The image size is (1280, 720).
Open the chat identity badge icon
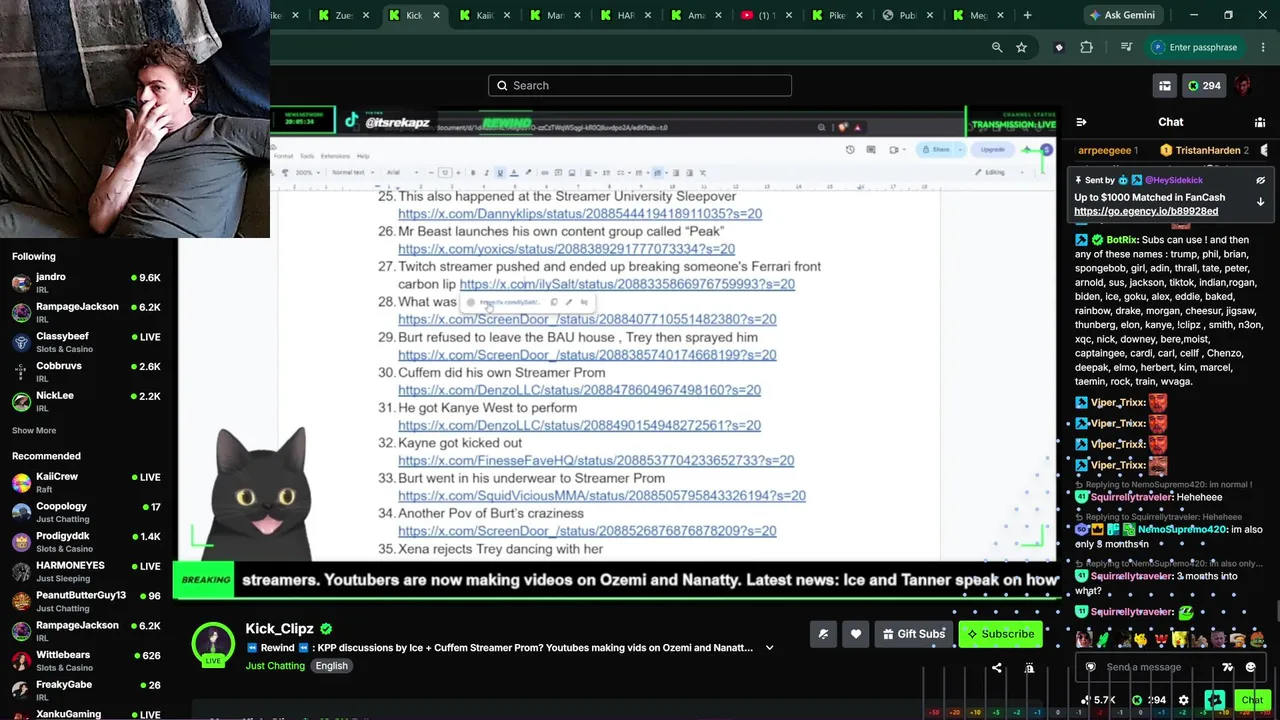[x=1090, y=667]
